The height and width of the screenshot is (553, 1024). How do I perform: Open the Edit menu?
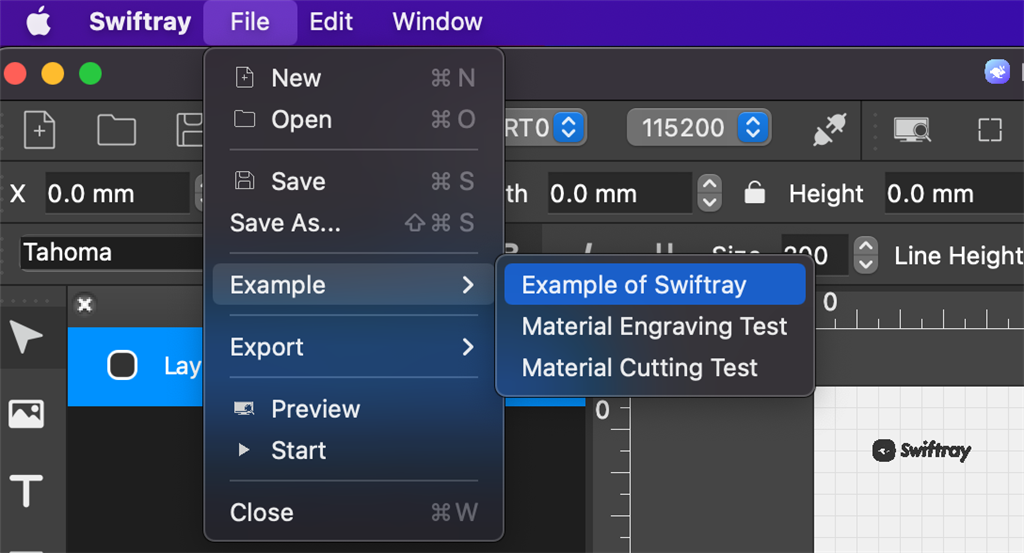[x=330, y=21]
